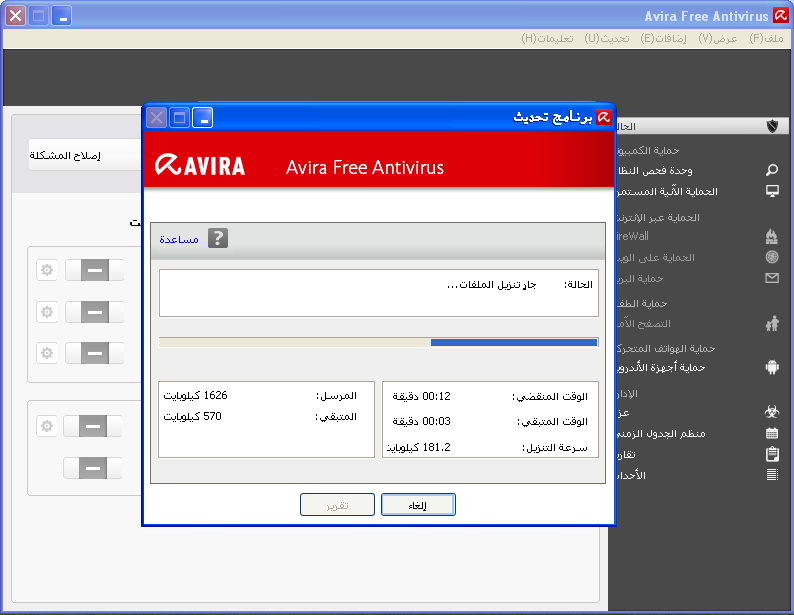Click Avira icon in main window title bar
Image resolution: width=794 pixels, height=615 pixels.
tap(780, 16)
